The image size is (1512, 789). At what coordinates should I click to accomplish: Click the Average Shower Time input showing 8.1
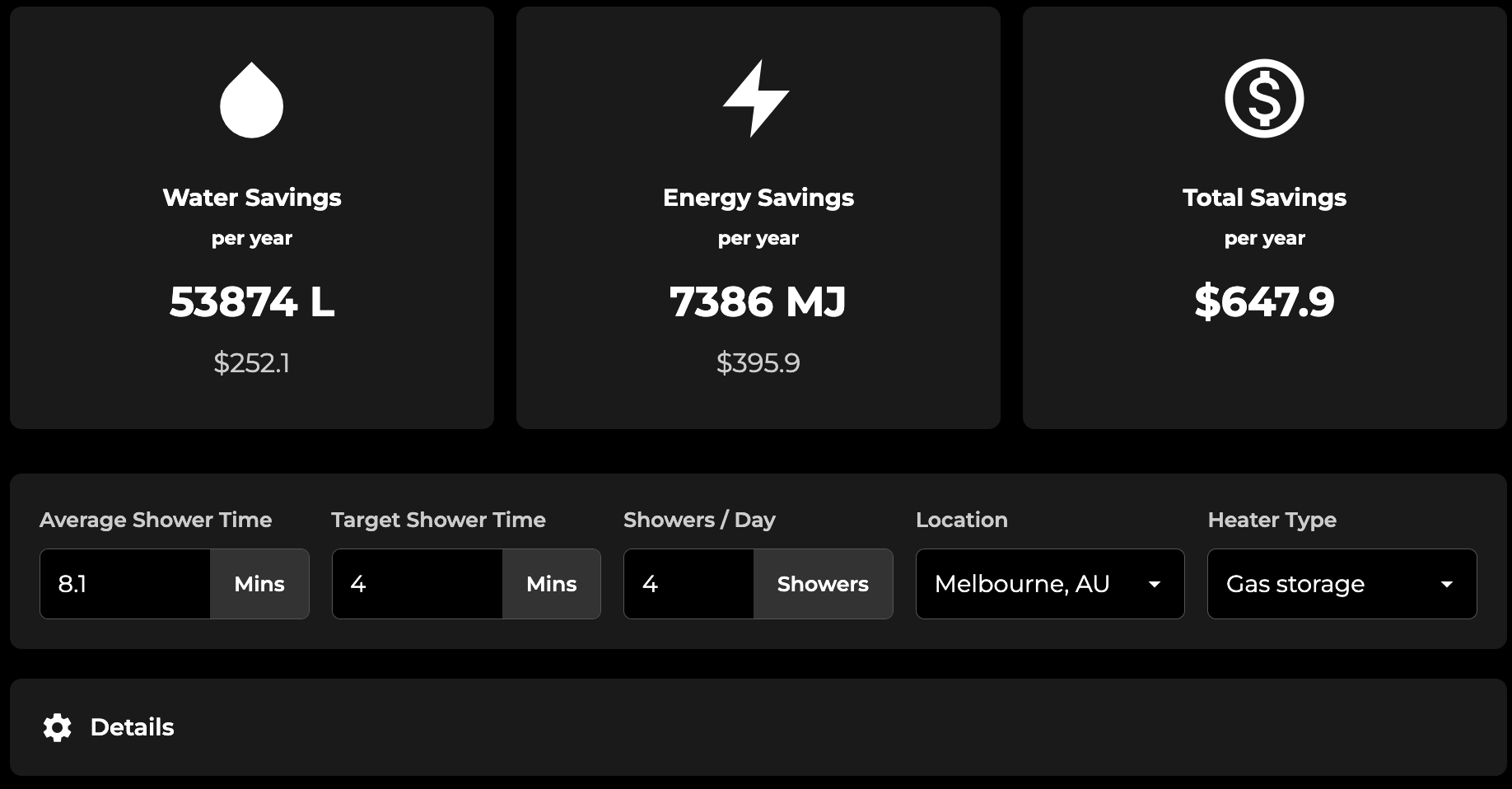tap(124, 584)
